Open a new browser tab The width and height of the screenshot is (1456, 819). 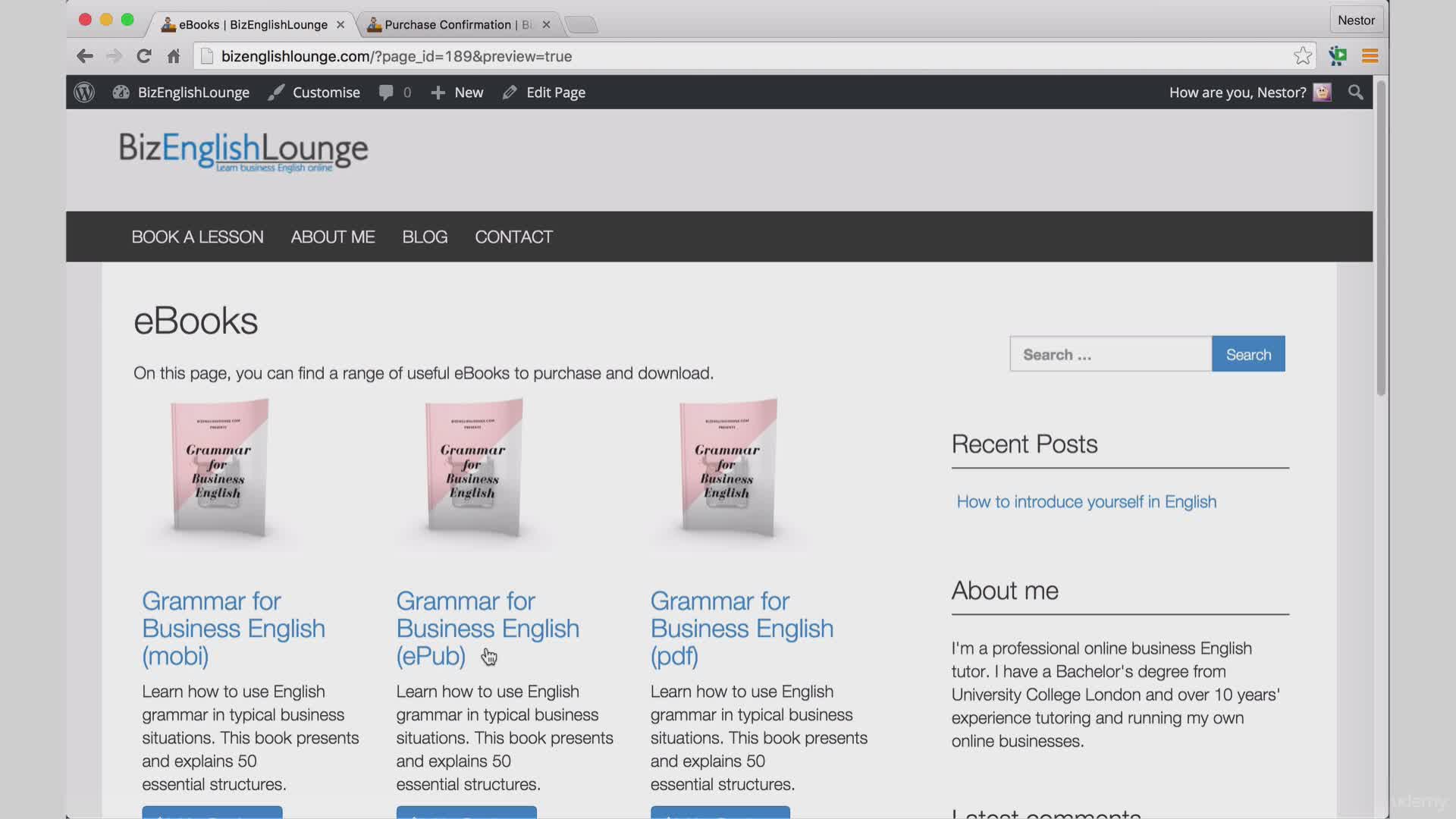coord(582,25)
